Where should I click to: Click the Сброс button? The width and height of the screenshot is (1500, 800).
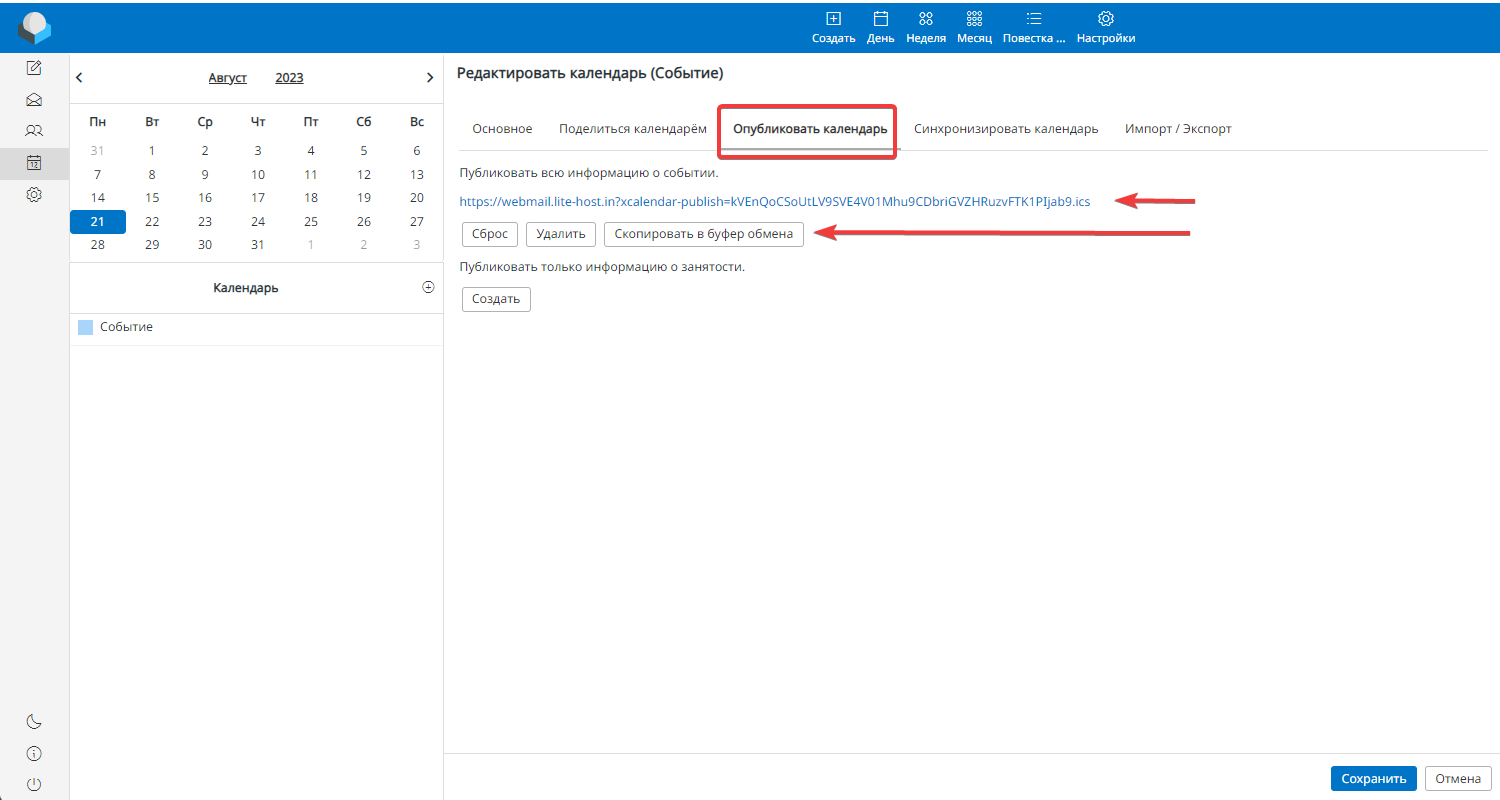pos(490,234)
